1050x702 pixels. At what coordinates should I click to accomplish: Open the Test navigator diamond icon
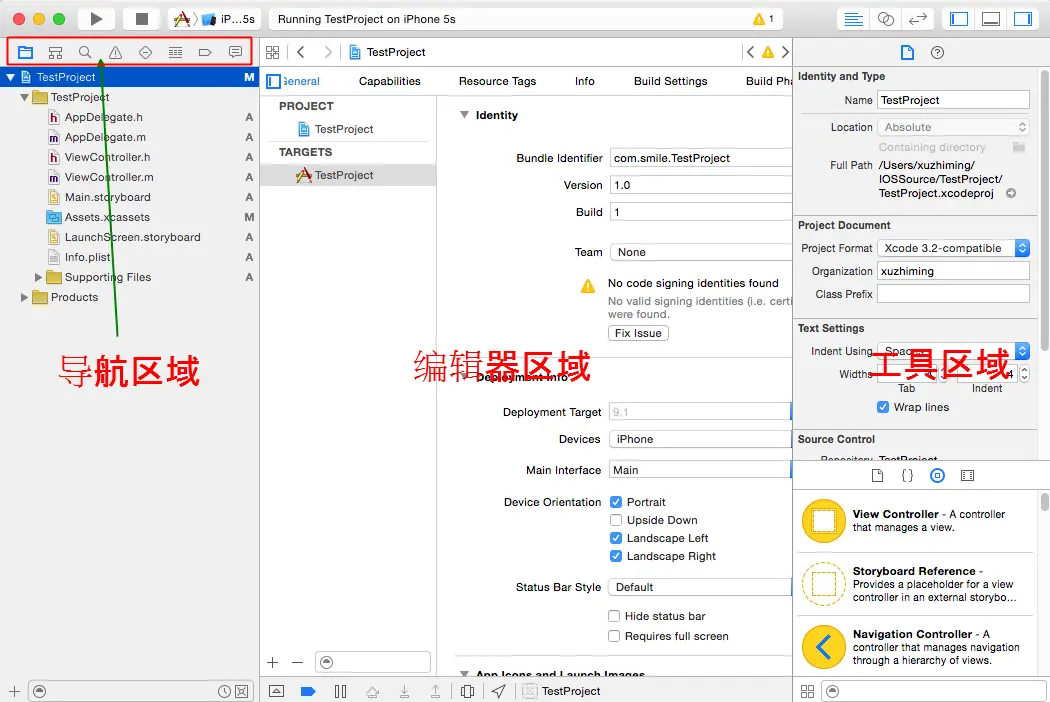coord(145,52)
